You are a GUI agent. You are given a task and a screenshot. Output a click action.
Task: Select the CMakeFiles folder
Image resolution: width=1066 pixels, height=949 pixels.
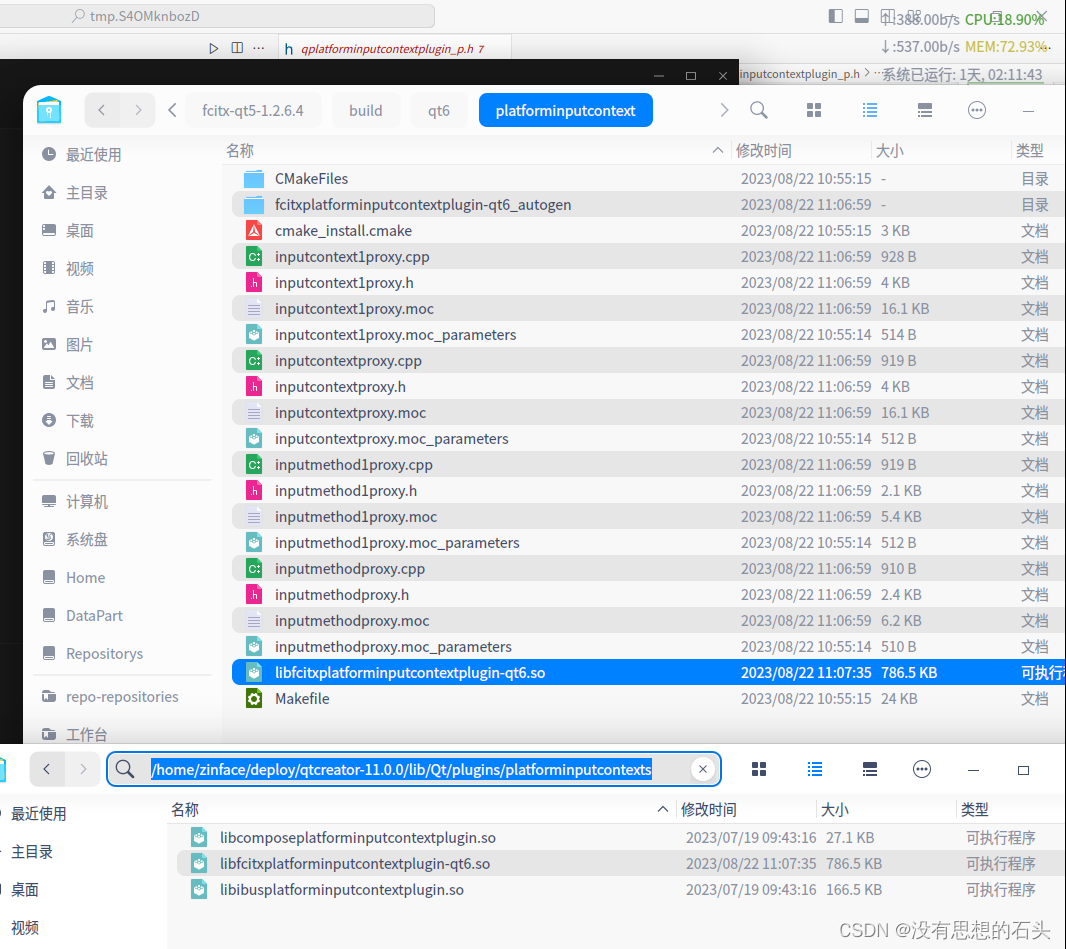click(x=648, y=179)
